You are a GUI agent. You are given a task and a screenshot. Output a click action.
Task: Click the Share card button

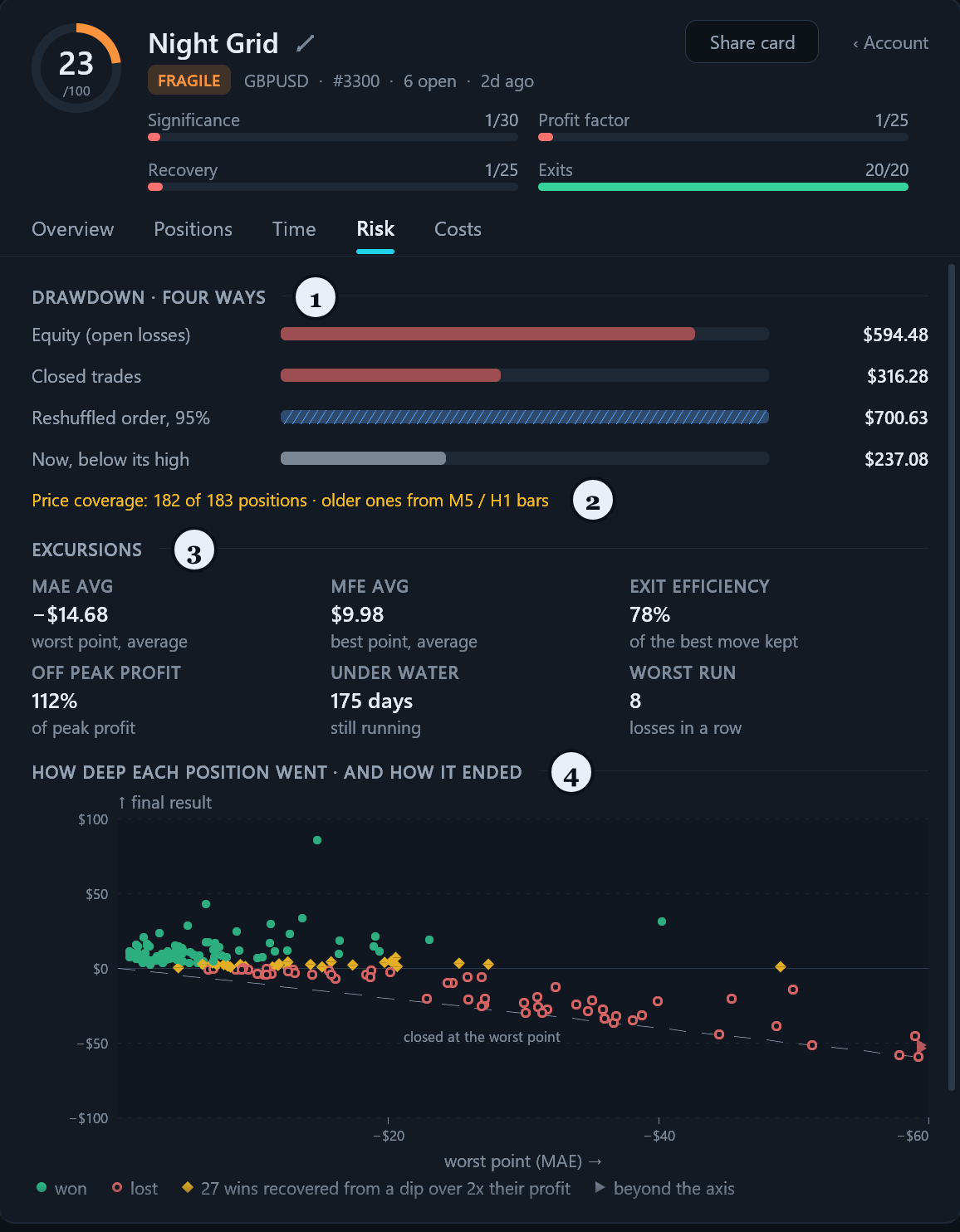[x=752, y=42]
